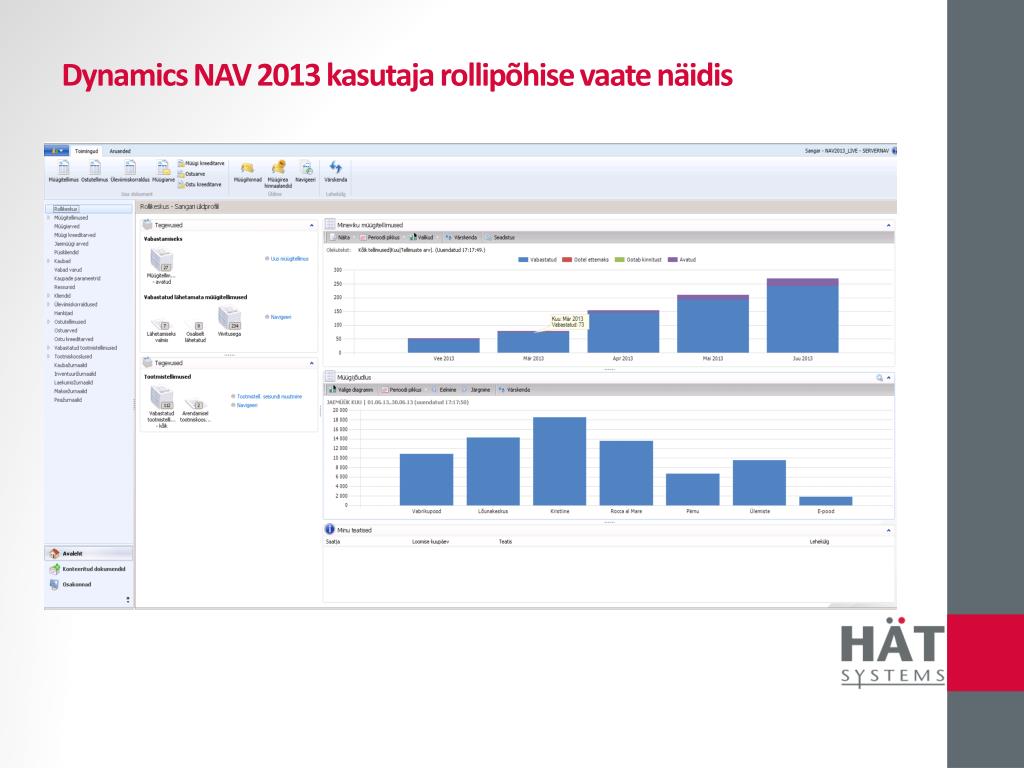Open Maksežurnaalid in navigation pane
This screenshot has width=1024, height=768.
tap(71, 391)
